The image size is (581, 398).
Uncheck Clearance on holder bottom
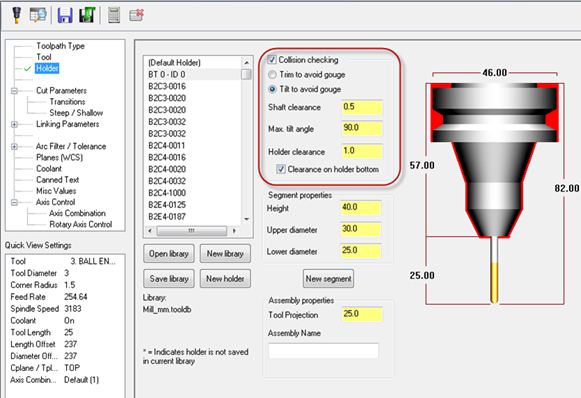(281, 169)
